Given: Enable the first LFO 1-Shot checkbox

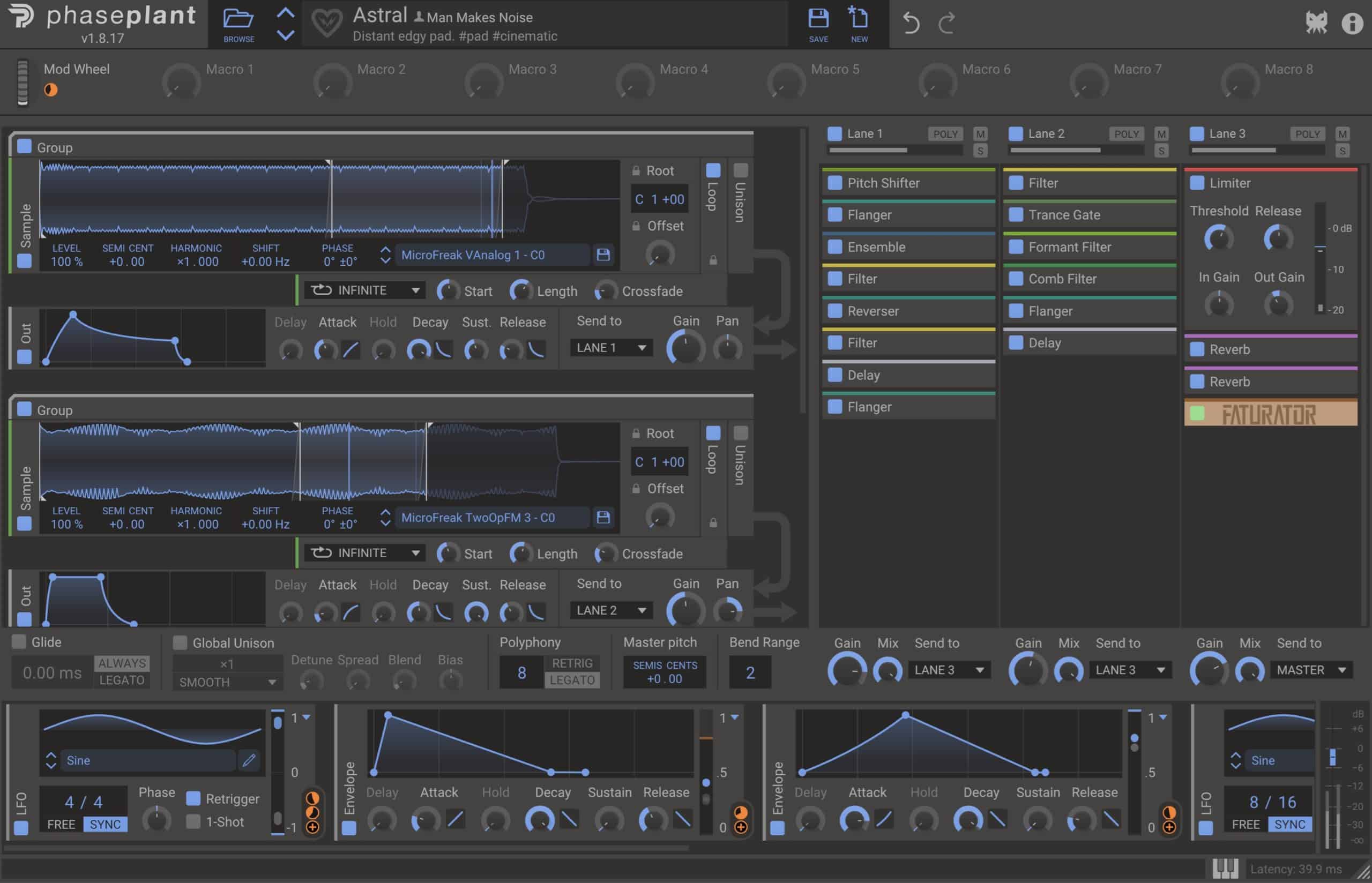Looking at the screenshot, I should coord(193,821).
